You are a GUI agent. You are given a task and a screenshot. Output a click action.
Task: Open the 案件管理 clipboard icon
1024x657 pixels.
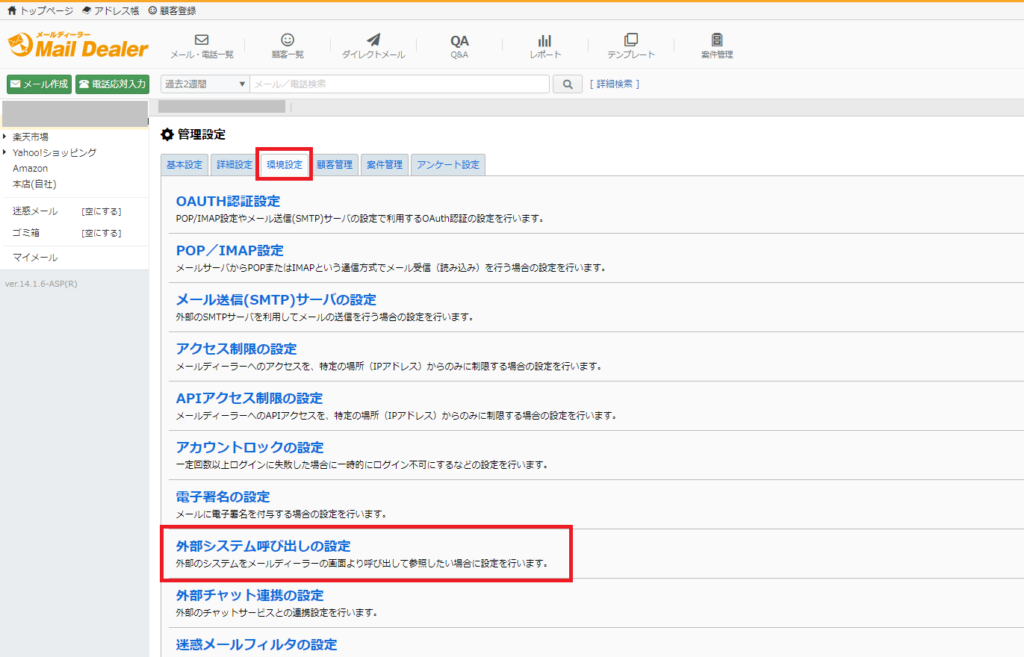(x=717, y=40)
